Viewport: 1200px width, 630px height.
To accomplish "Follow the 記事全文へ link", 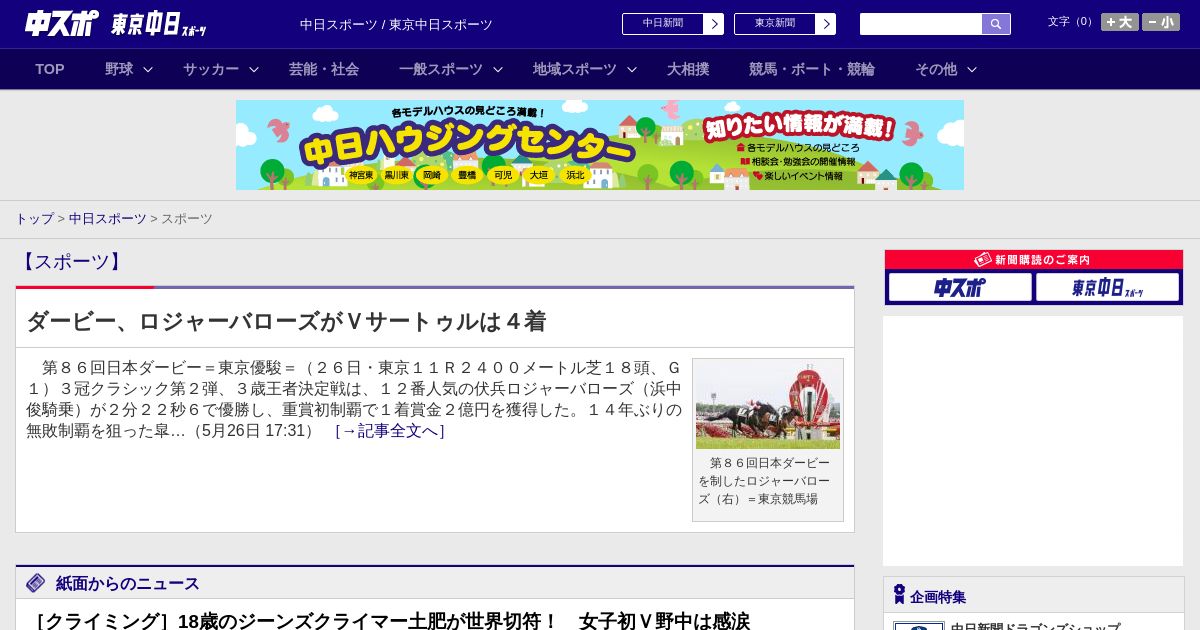I will (390, 431).
